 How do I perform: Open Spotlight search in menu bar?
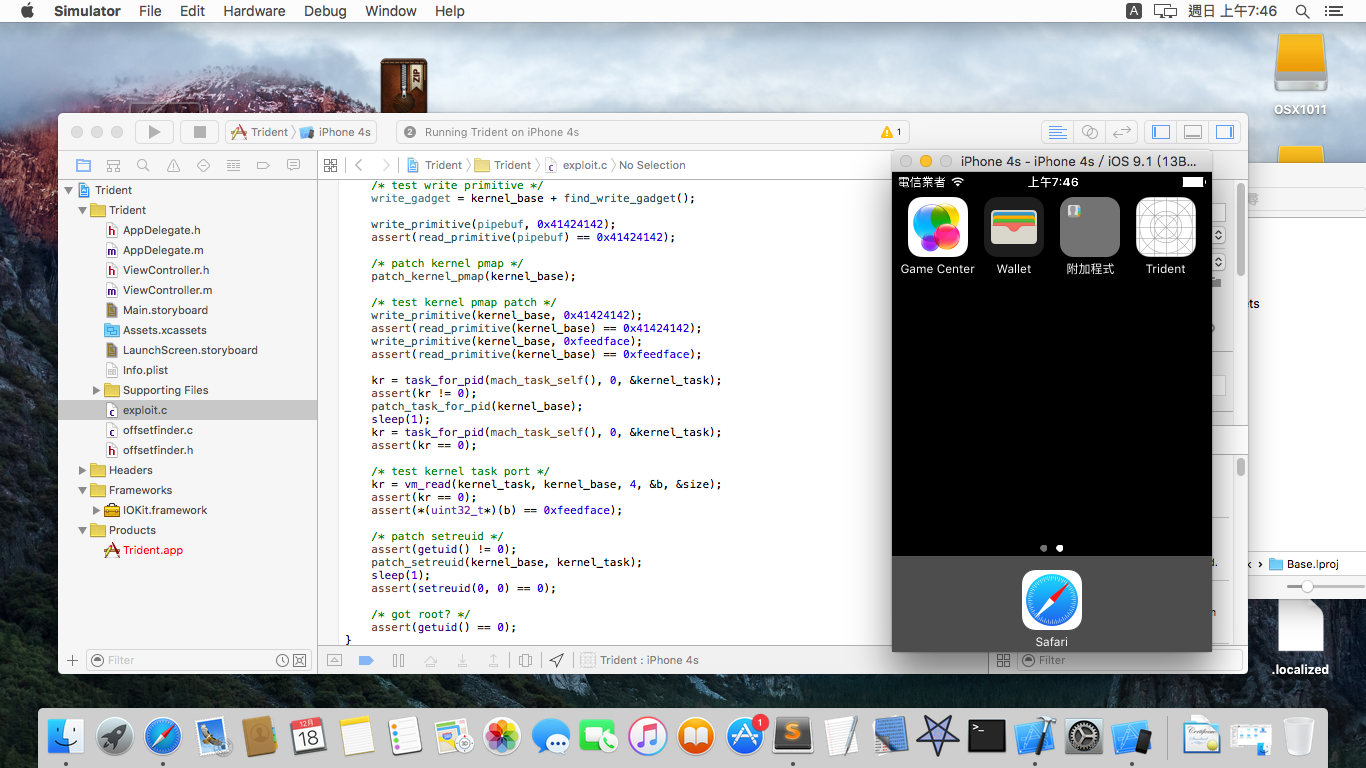click(1302, 11)
